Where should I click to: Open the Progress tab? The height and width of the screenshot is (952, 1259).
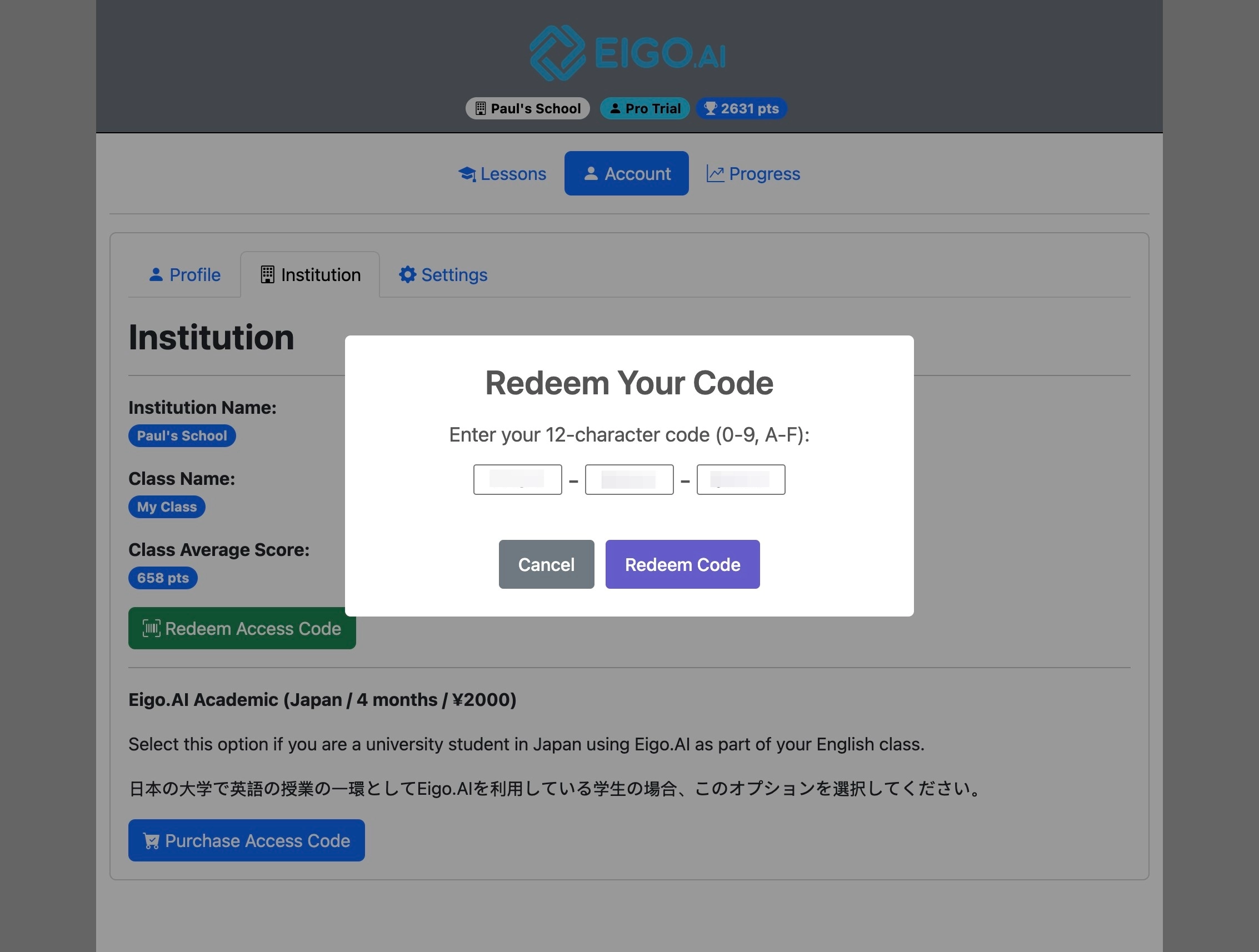click(x=753, y=173)
